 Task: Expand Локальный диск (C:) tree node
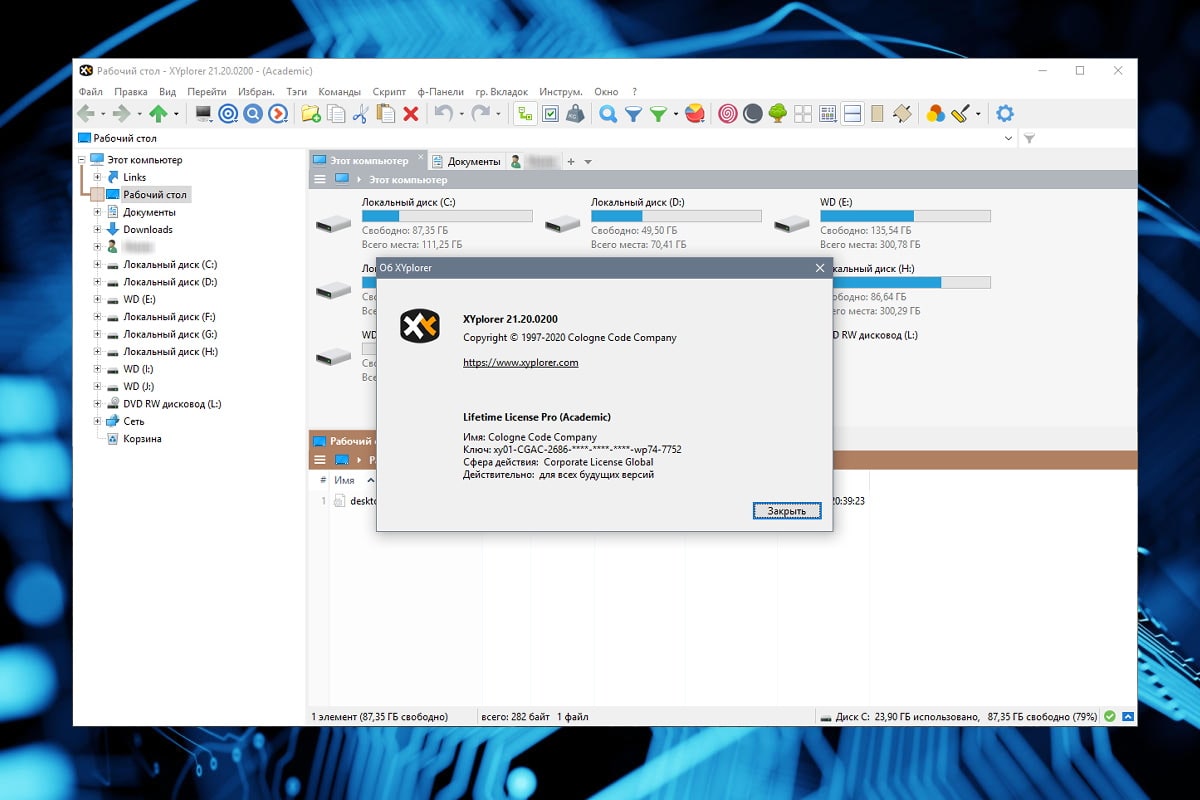click(x=97, y=264)
